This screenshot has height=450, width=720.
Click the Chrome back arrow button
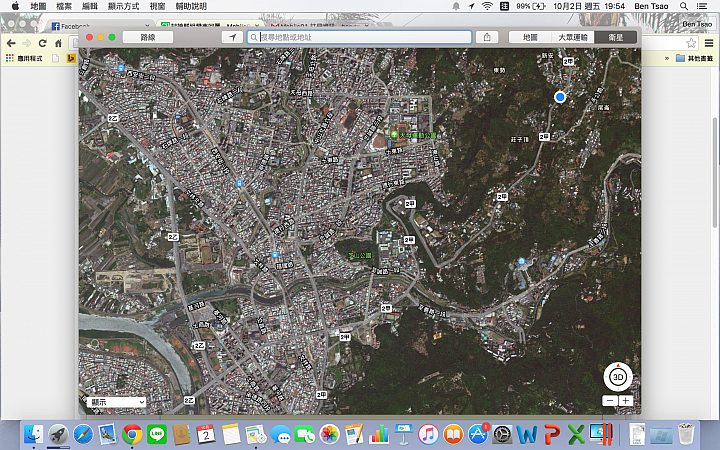pos(11,43)
